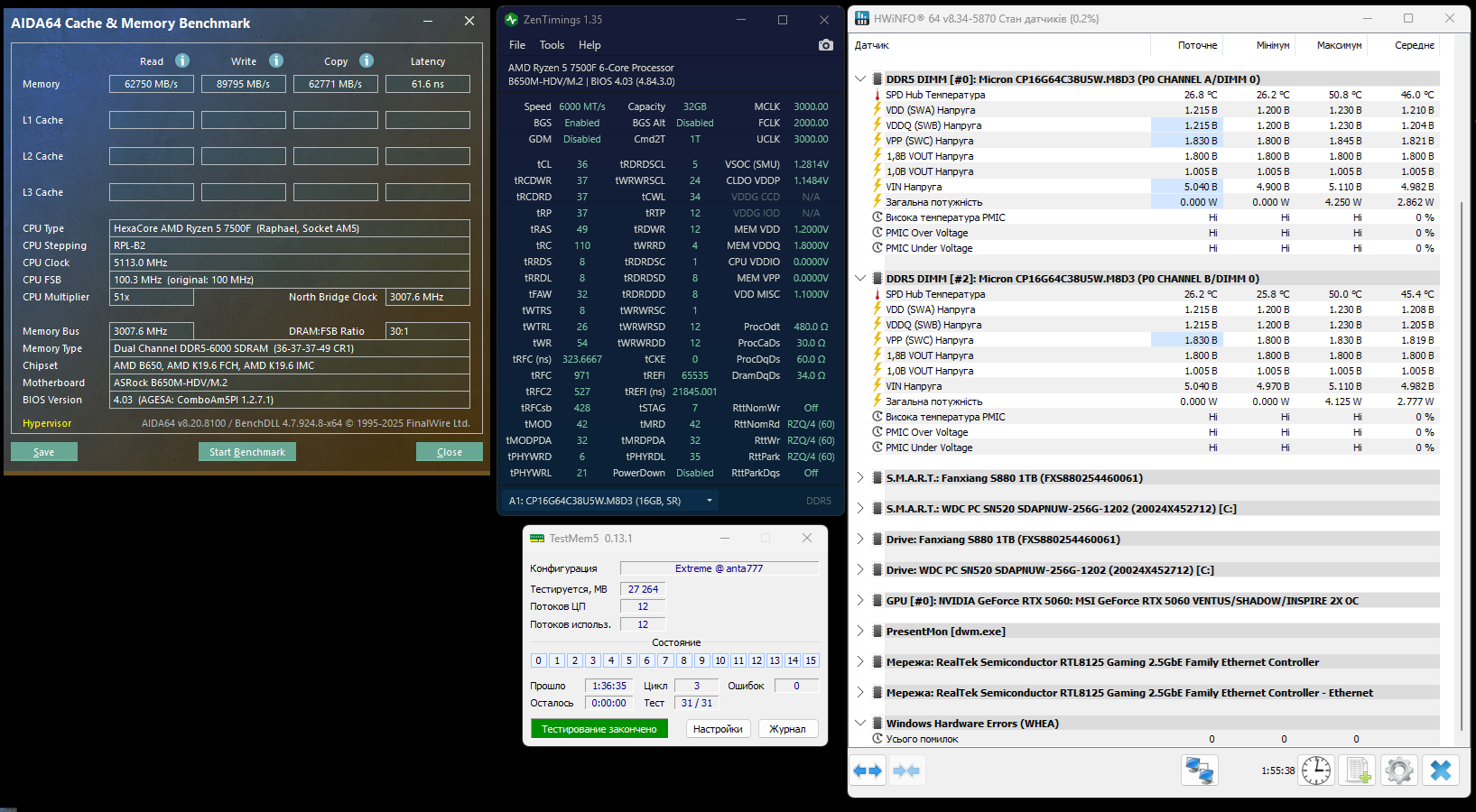Click the 1:55:38 elapsed time in HWiNFO
1476x812 pixels.
pos(1277,770)
